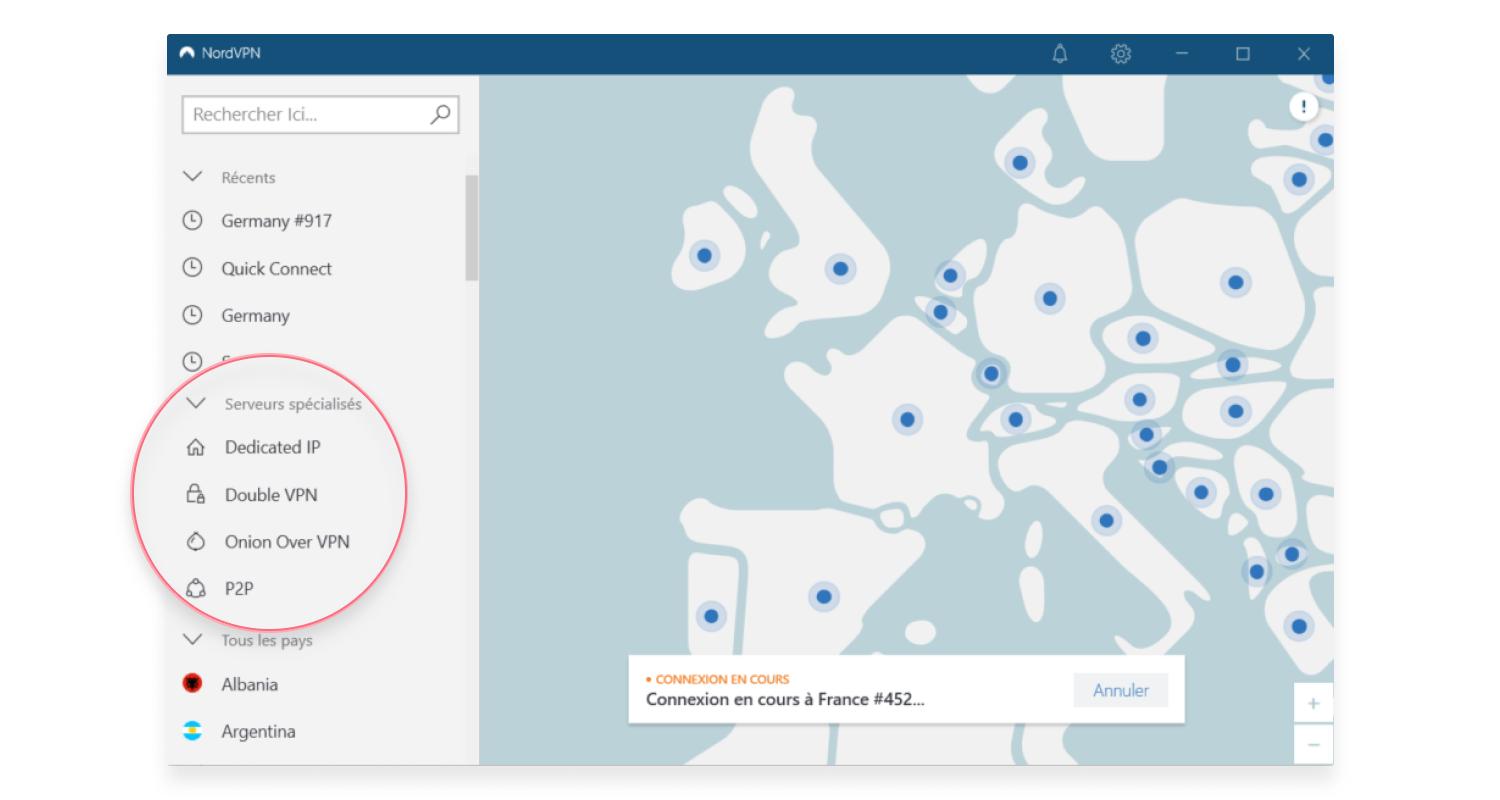This screenshot has height=800, width=1500.
Task: Select Quick Connect in recents
Action: pyautogui.click(x=277, y=268)
